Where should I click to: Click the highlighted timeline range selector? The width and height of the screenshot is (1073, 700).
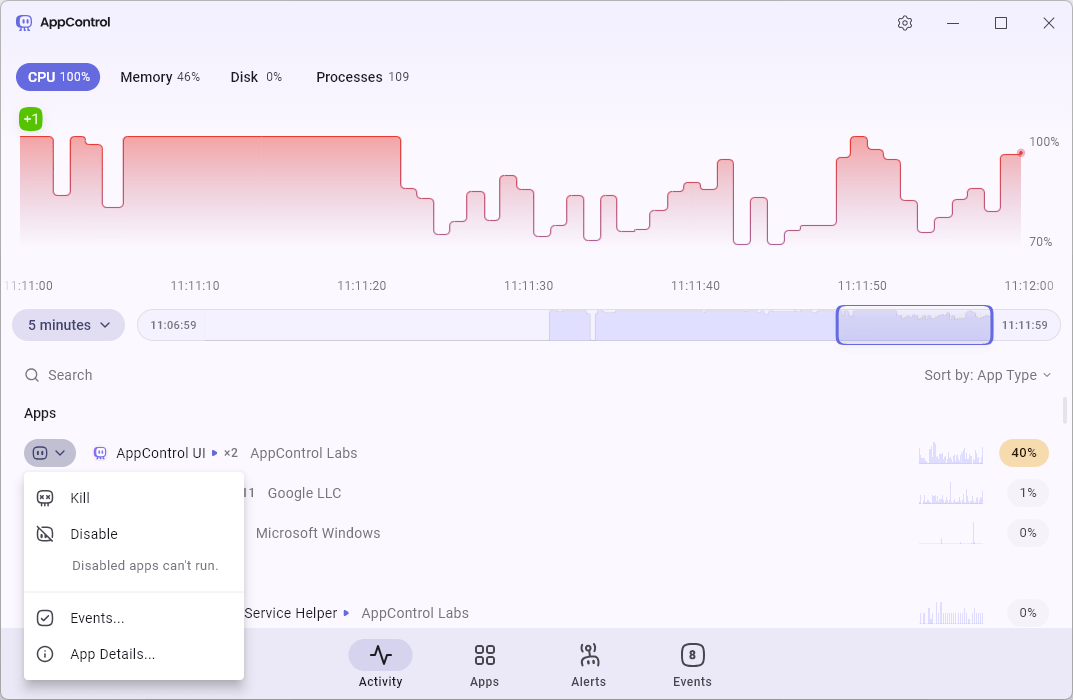click(914, 325)
